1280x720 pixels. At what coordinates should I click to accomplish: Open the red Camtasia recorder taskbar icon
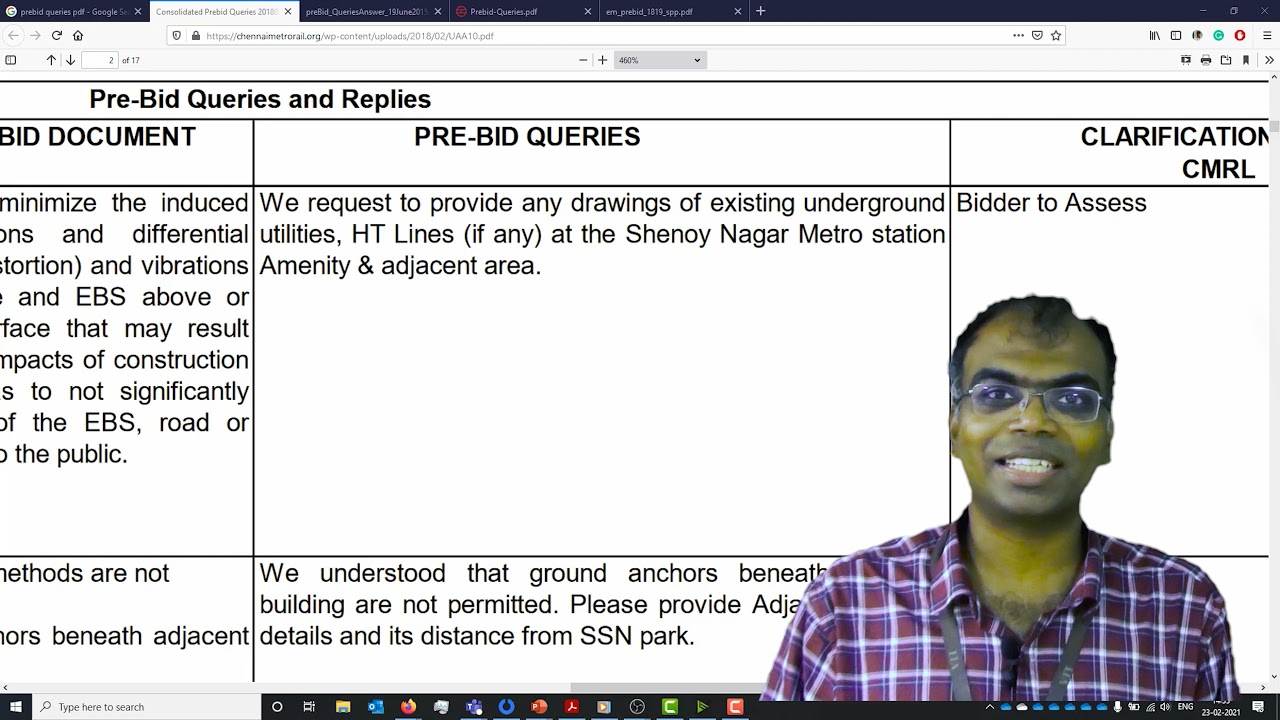click(735, 707)
